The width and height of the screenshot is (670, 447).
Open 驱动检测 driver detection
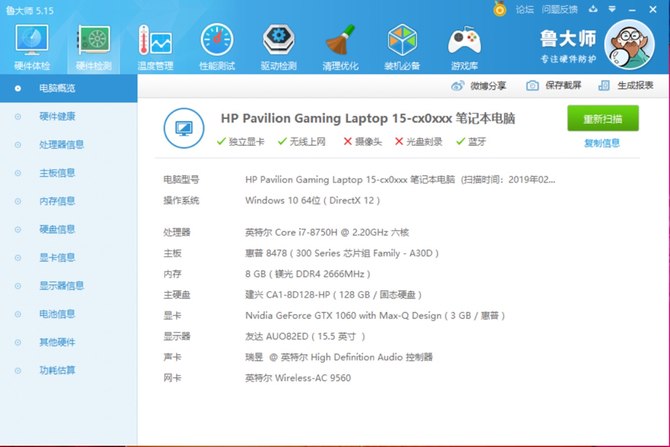tap(279, 47)
